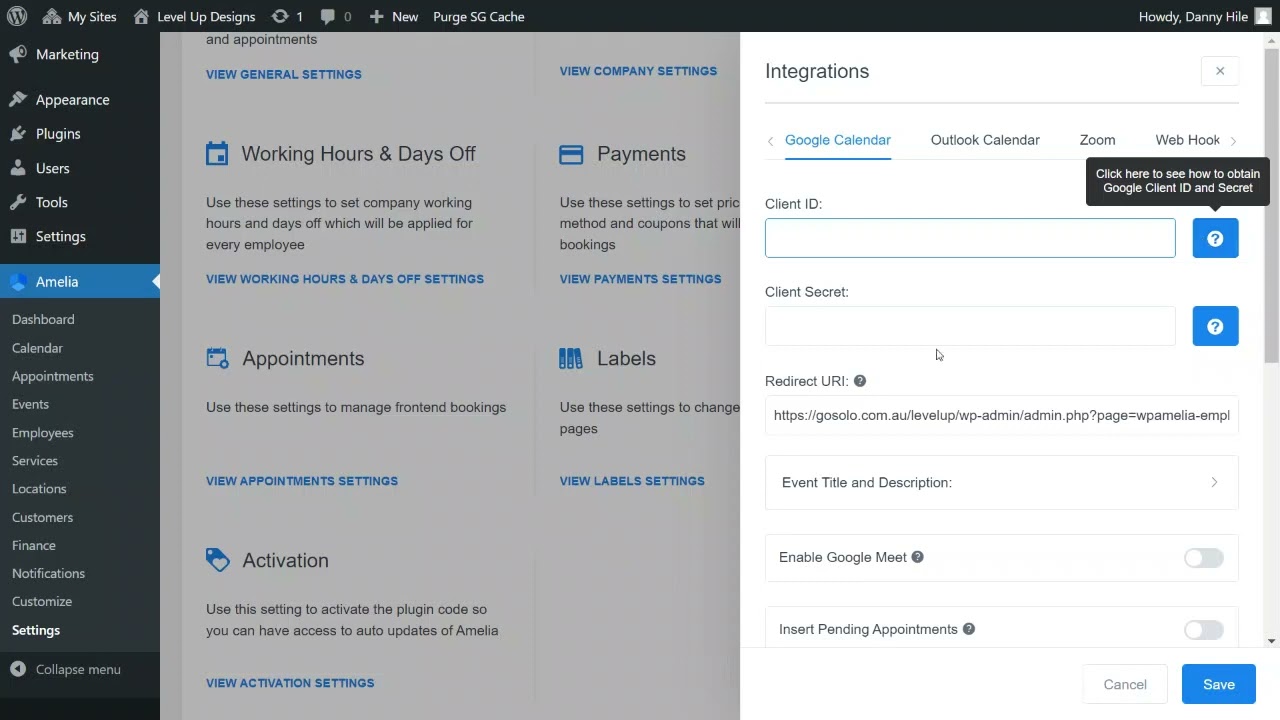Image resolution: width=1280 pixels, height=720 pixels.
Task: View Company Settings
Action: click(x=638, y=71)
